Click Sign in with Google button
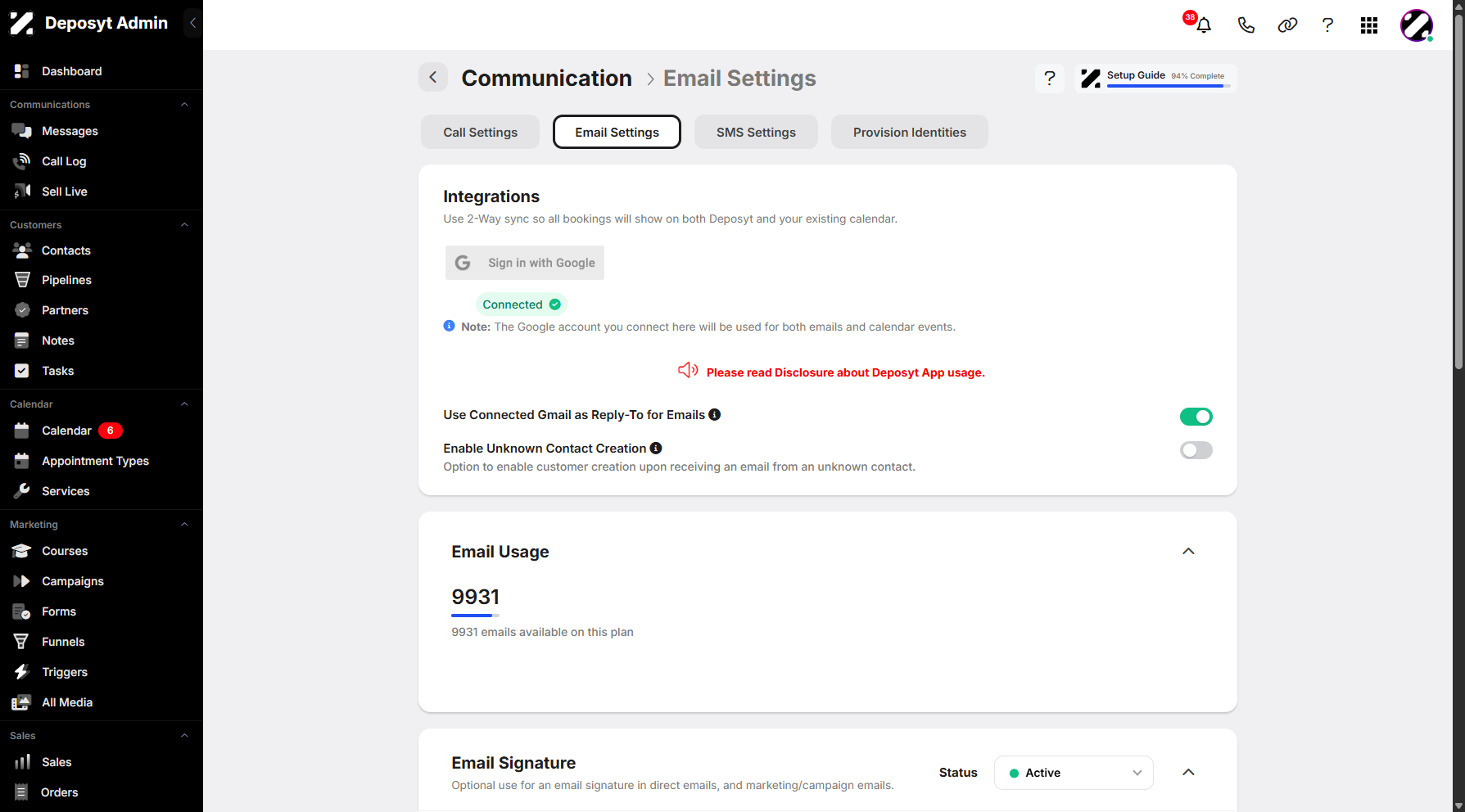Viewport: 1465px width, 812px height. coord(525,263)
